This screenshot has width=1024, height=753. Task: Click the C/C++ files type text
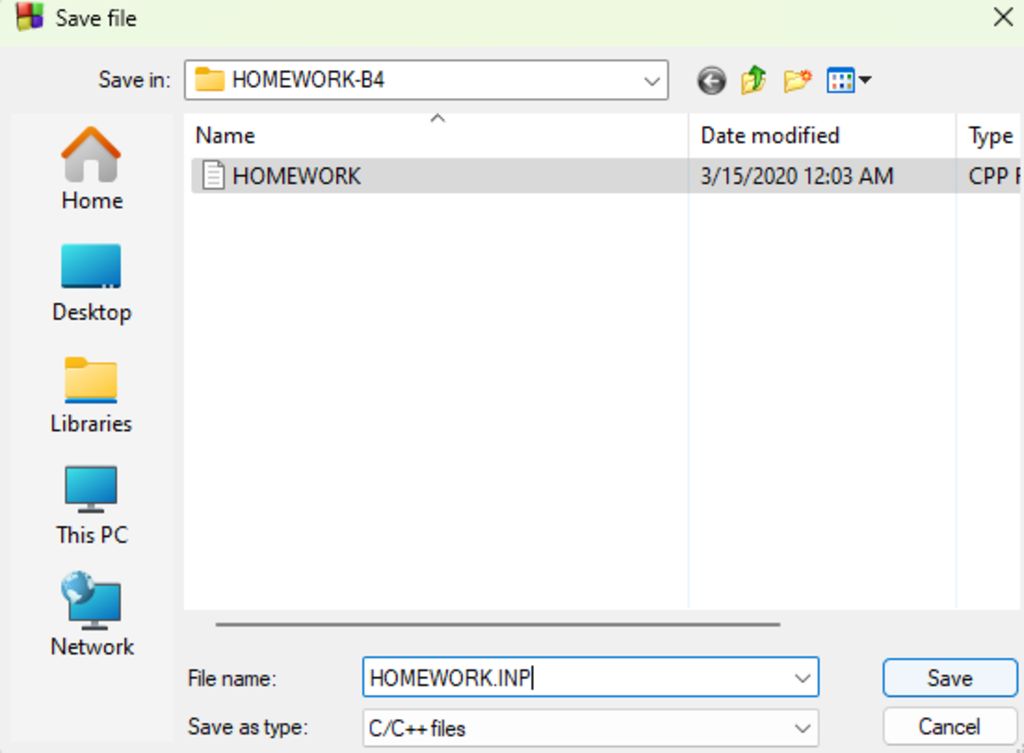(417, 728)
